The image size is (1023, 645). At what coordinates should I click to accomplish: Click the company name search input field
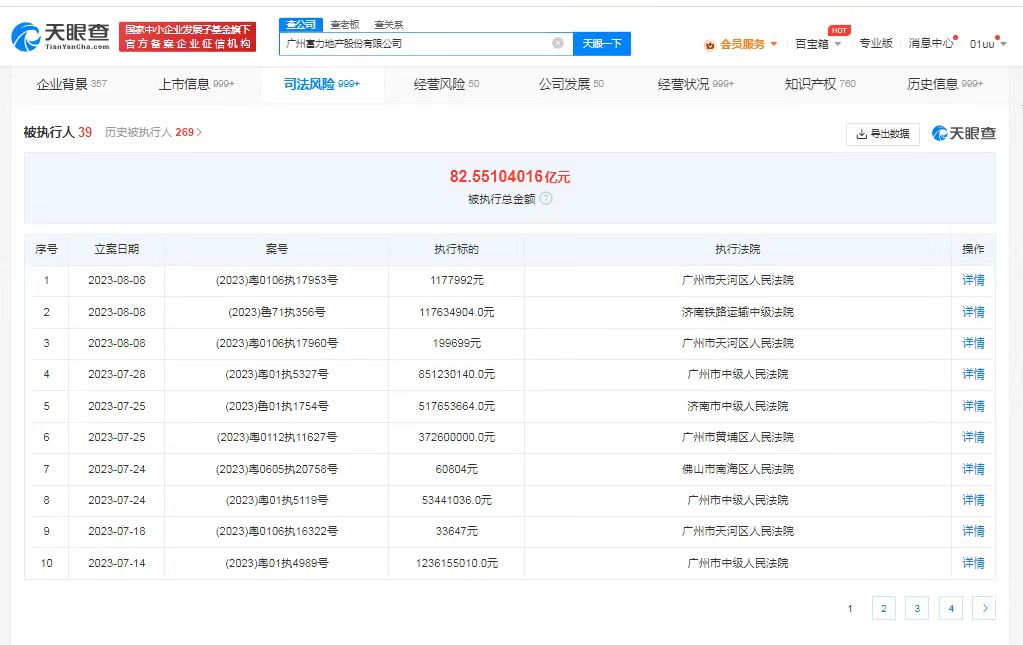coord(415,43)
